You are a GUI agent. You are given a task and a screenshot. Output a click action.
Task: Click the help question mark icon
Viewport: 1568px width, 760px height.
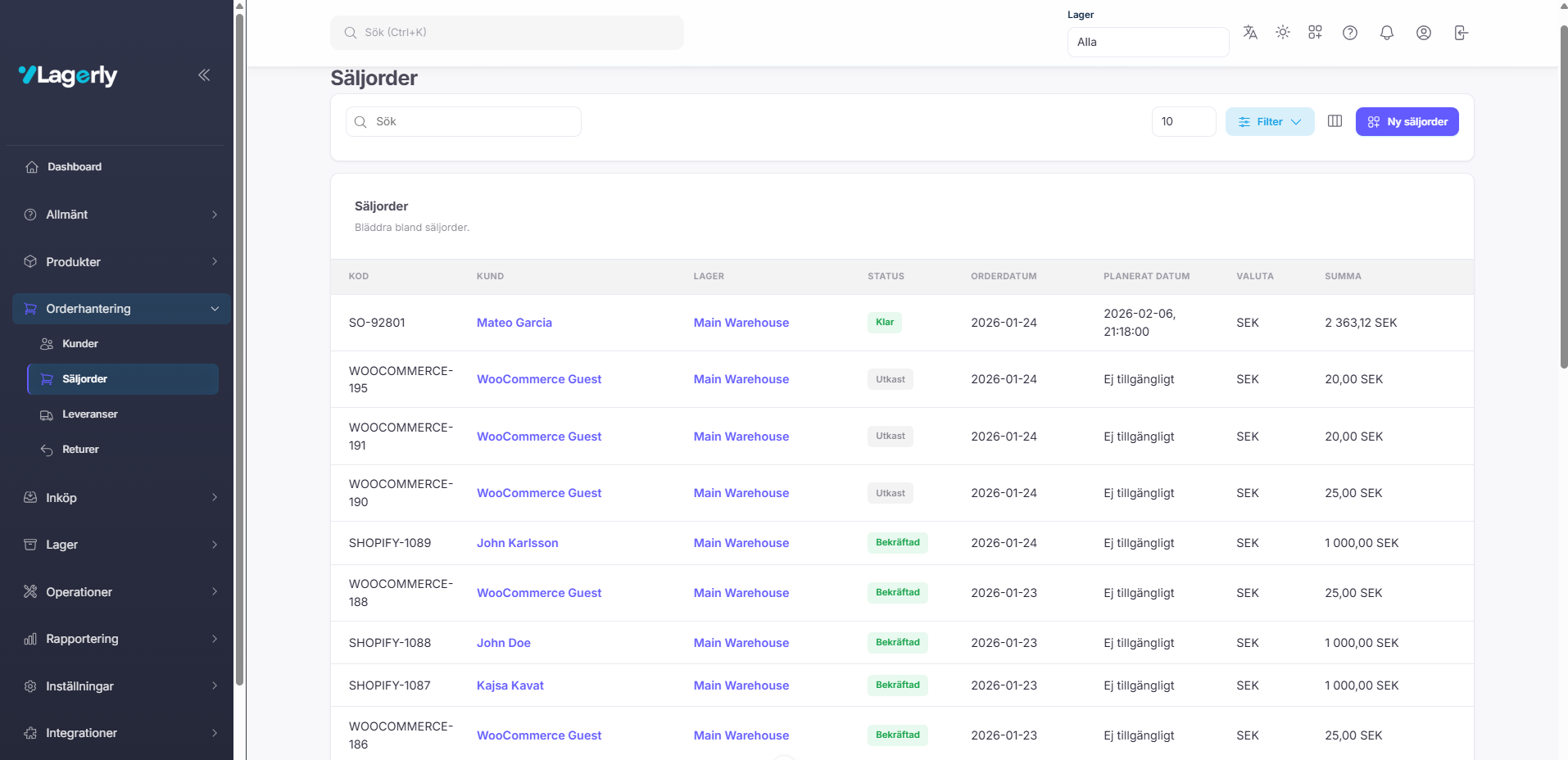(1349, 33)
